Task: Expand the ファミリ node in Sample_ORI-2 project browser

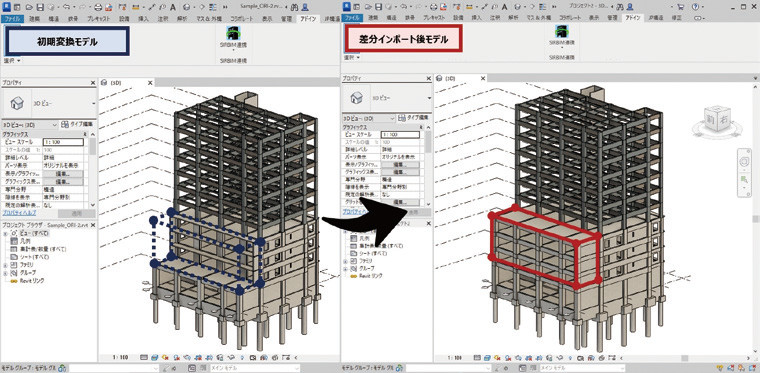Action: pyautogui.click(x=4, y=265)
